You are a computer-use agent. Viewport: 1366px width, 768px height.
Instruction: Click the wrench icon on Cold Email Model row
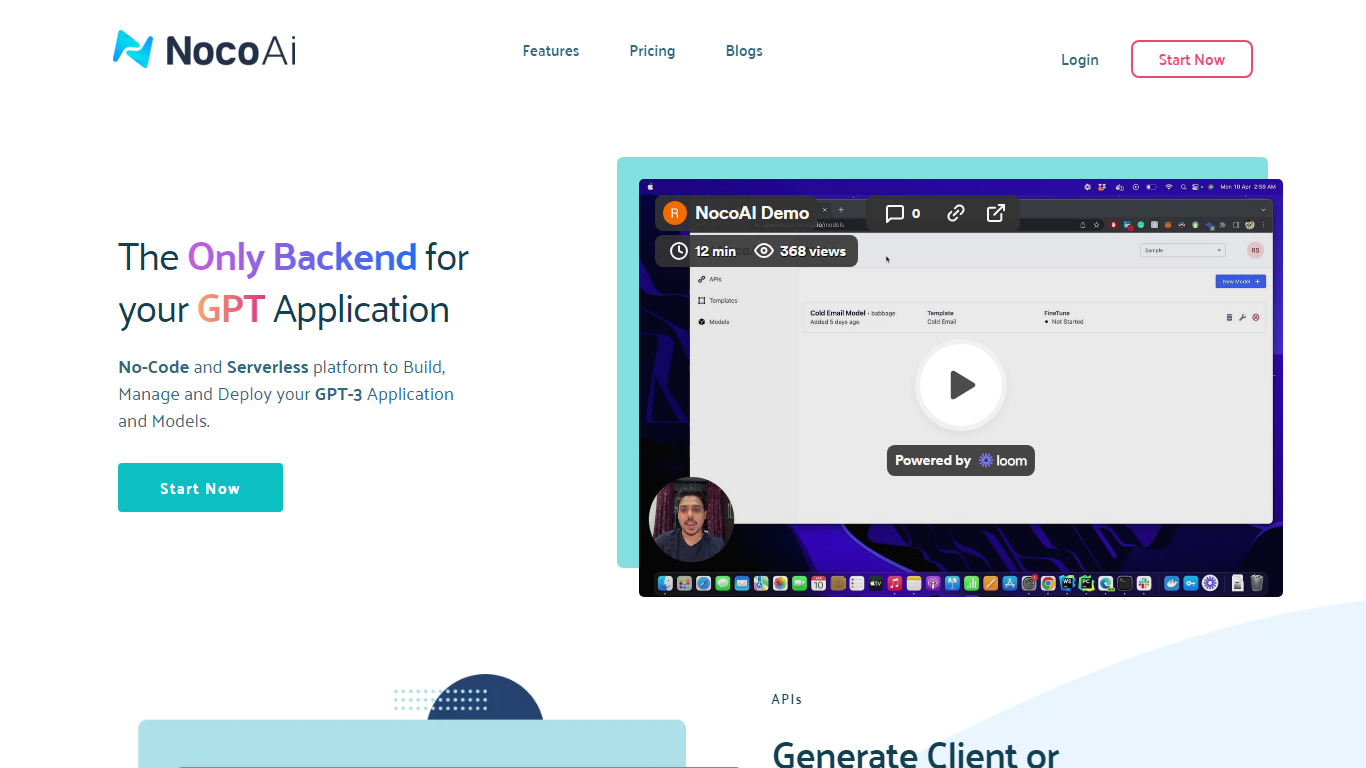click(x=1242, y=317)
